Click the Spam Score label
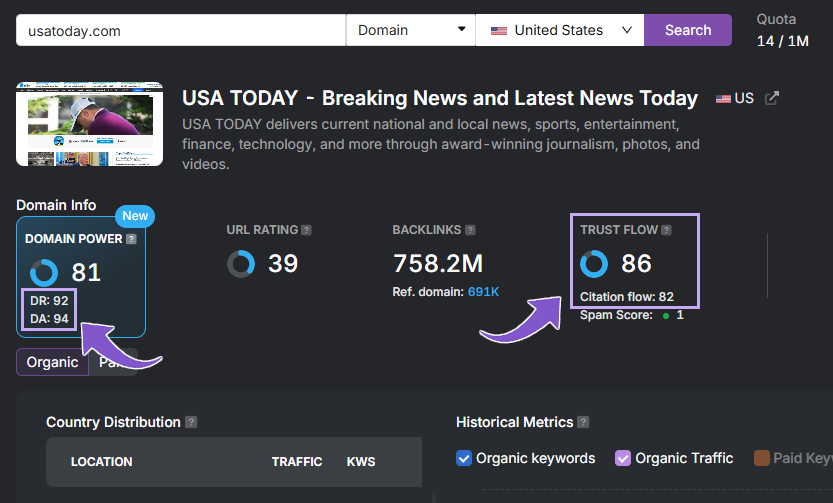This screenshot has height=503, width=833. click(616, 316)
